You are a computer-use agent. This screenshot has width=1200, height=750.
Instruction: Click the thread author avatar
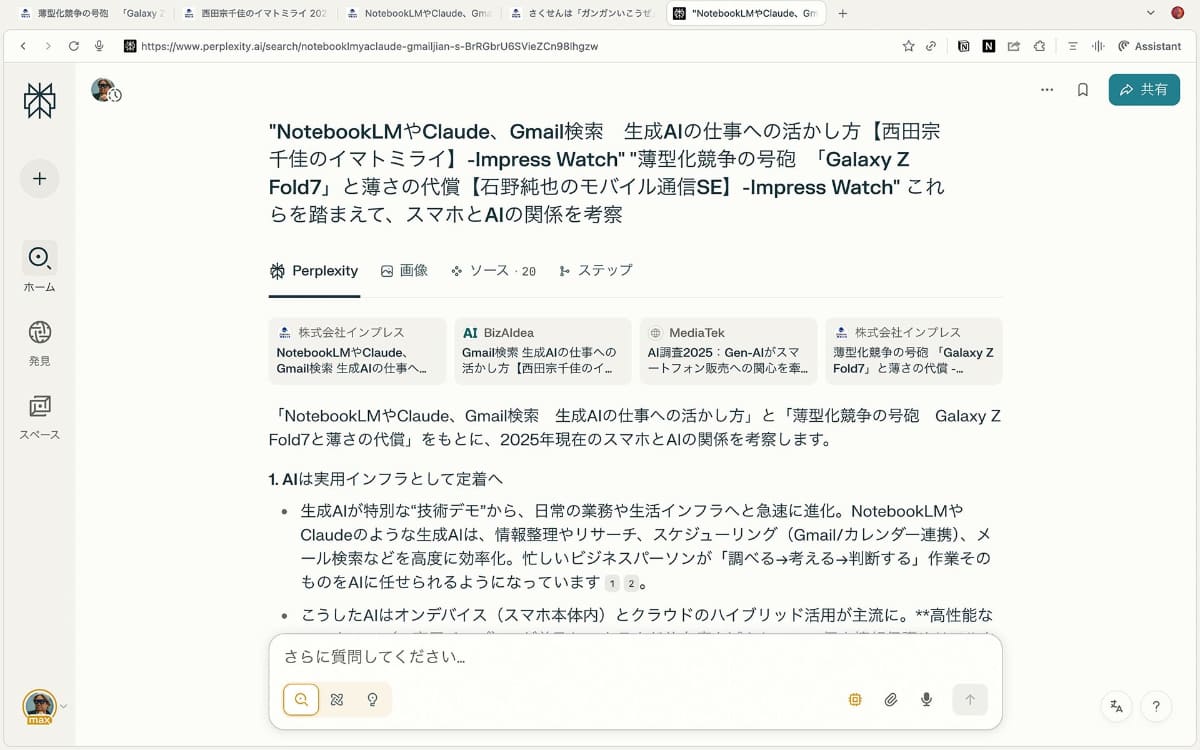103,90
